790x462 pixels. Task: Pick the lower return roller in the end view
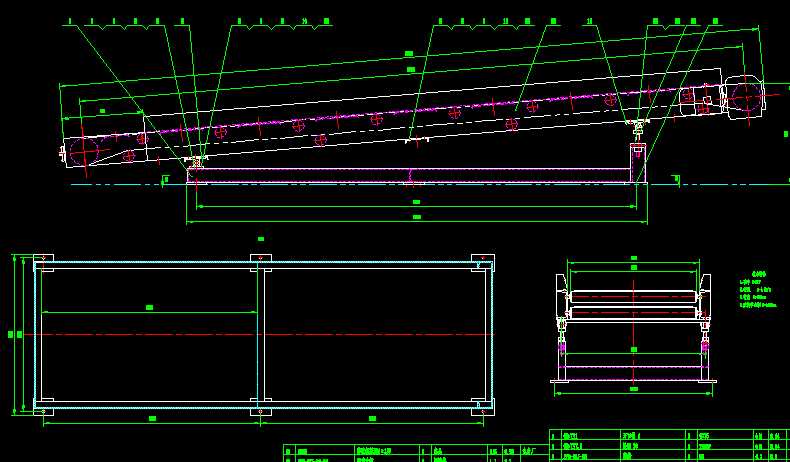pyautogui.click(x=633, y=312)
